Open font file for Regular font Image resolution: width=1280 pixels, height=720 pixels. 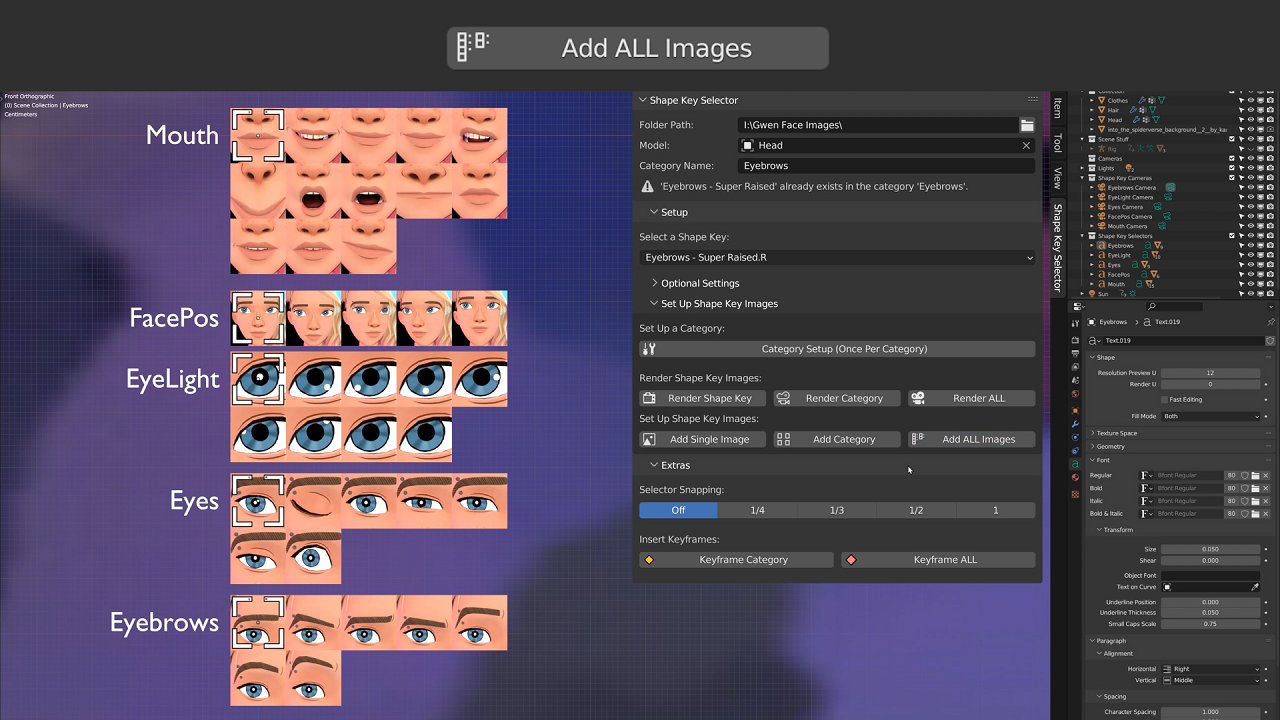pyautogui.click(x=1255, y=475)
